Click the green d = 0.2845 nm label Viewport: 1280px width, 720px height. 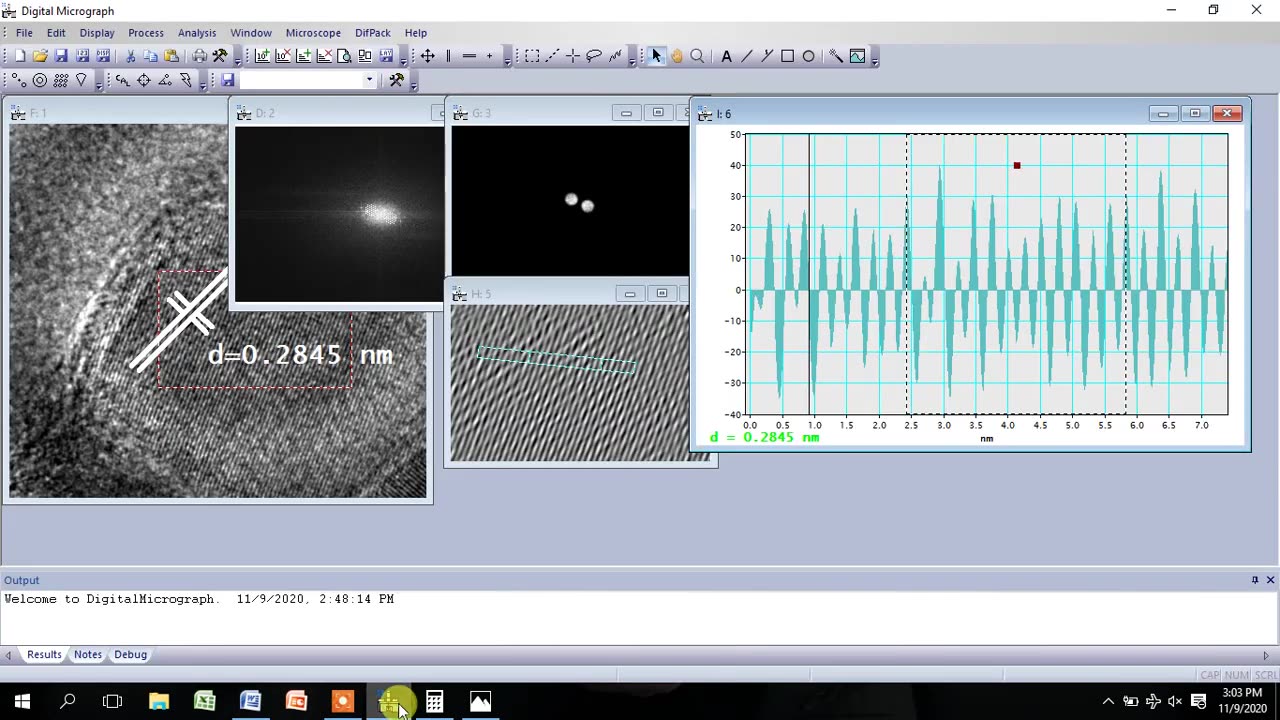pyautogui.click(x=765, y=438)
